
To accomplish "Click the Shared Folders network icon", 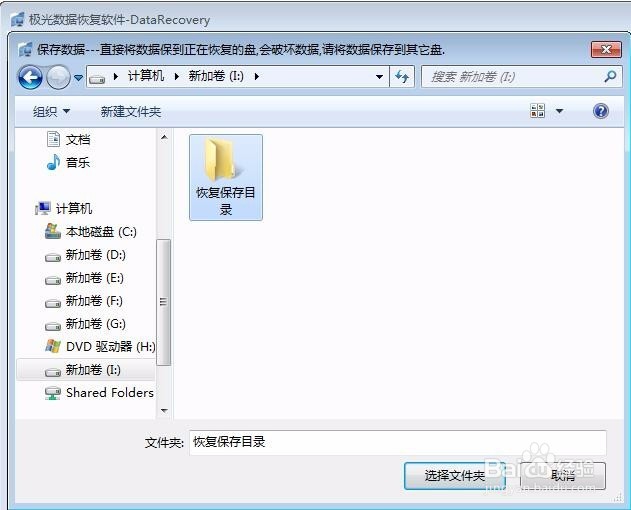I will [x=53, y=393].
